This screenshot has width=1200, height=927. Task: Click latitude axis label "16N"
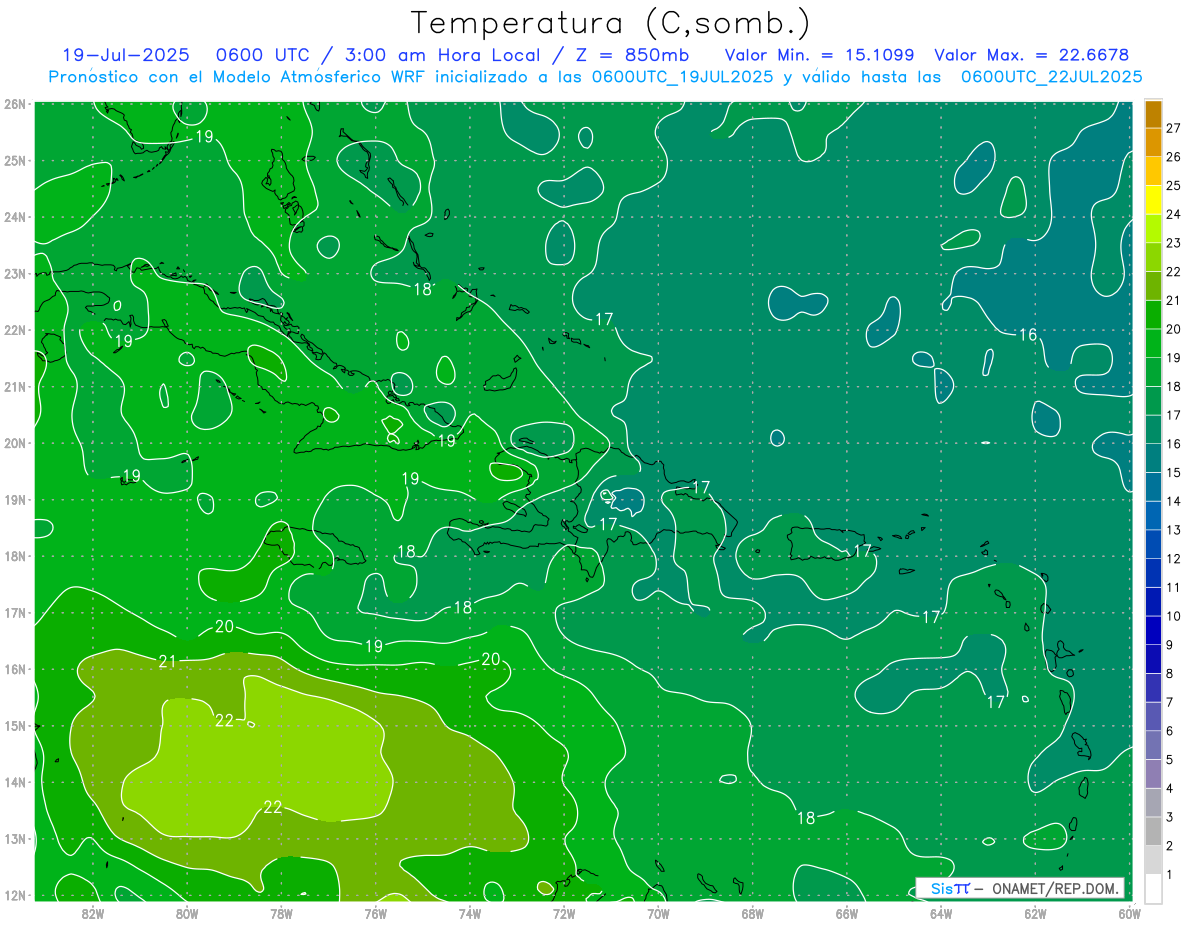pos(14,669)
